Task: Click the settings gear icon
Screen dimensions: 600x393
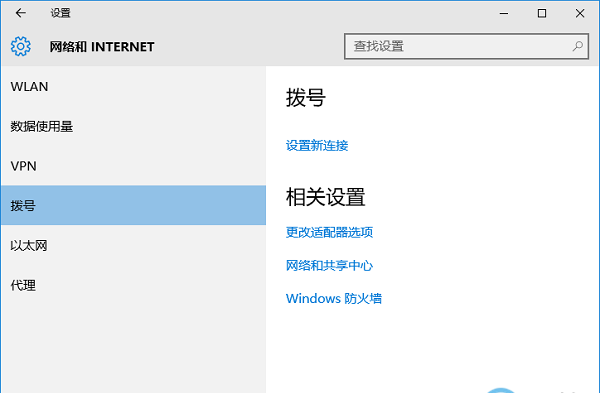Action: [21, 46]
